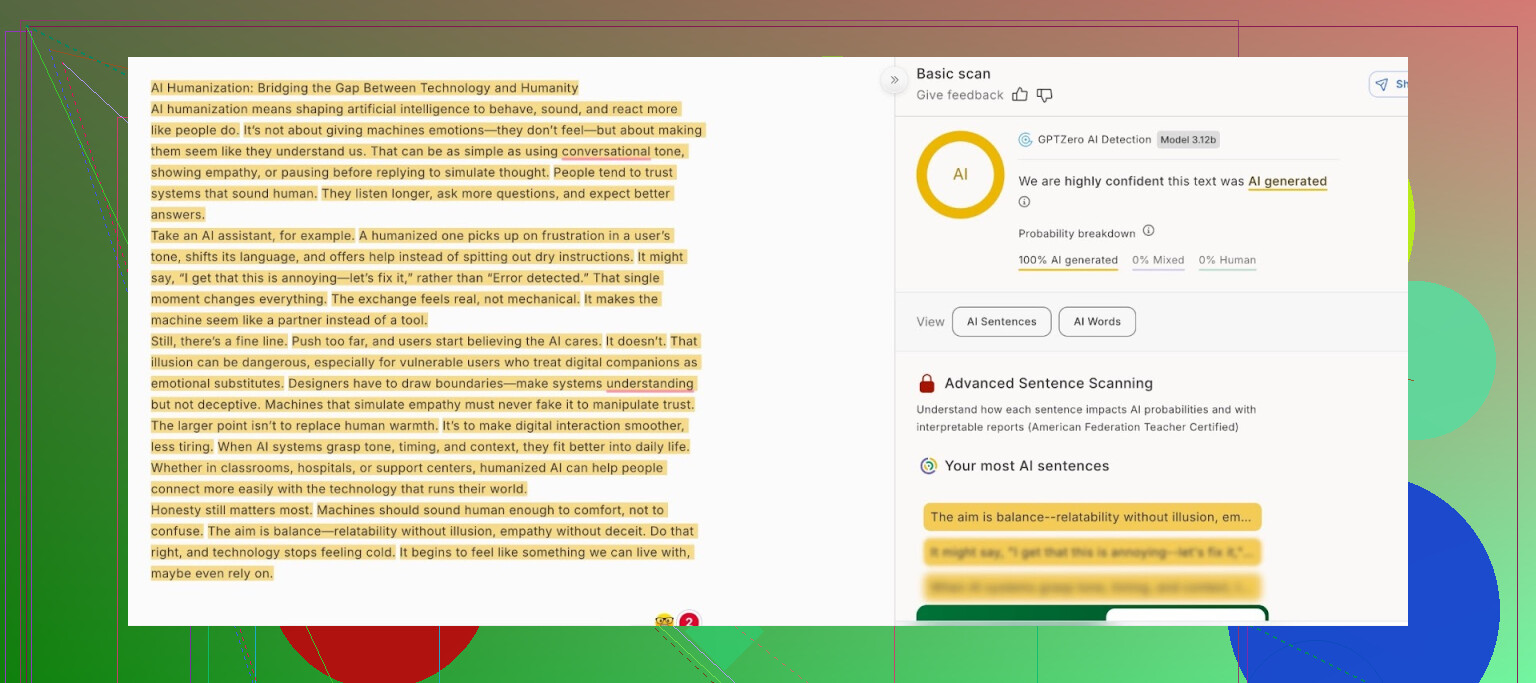1536x683 pixels.
Task: Click the underlined AI generated link
Action: click(x=1287, y=182)
